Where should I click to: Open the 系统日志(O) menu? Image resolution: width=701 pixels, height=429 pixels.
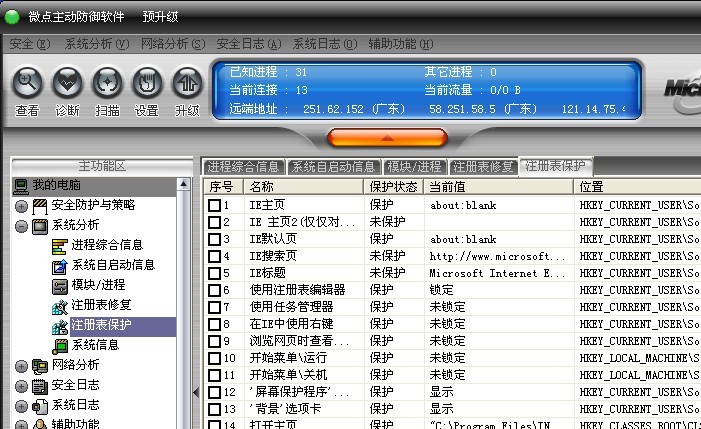(x=325, y=44)
